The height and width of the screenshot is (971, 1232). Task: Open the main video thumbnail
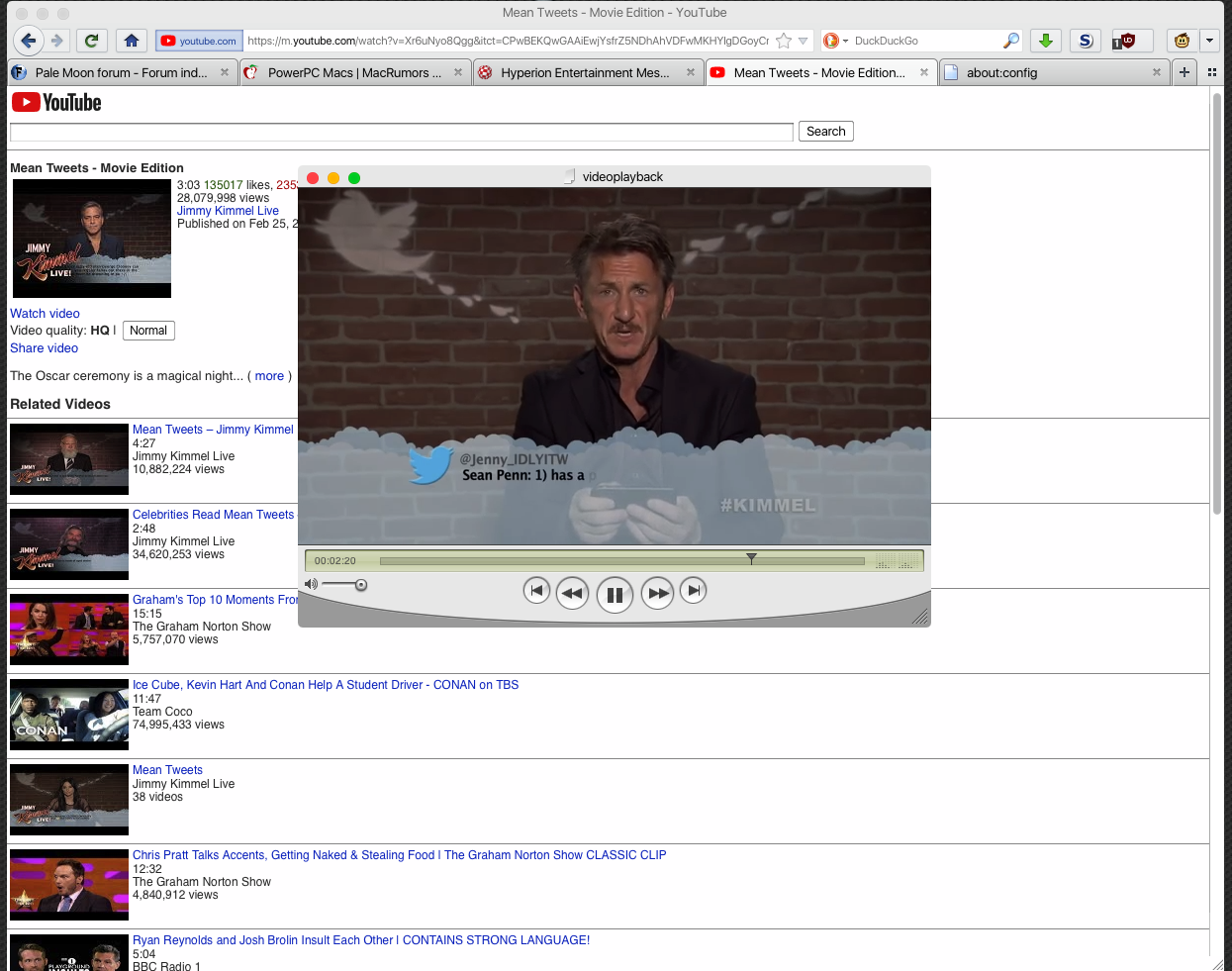tap(92, 239)
